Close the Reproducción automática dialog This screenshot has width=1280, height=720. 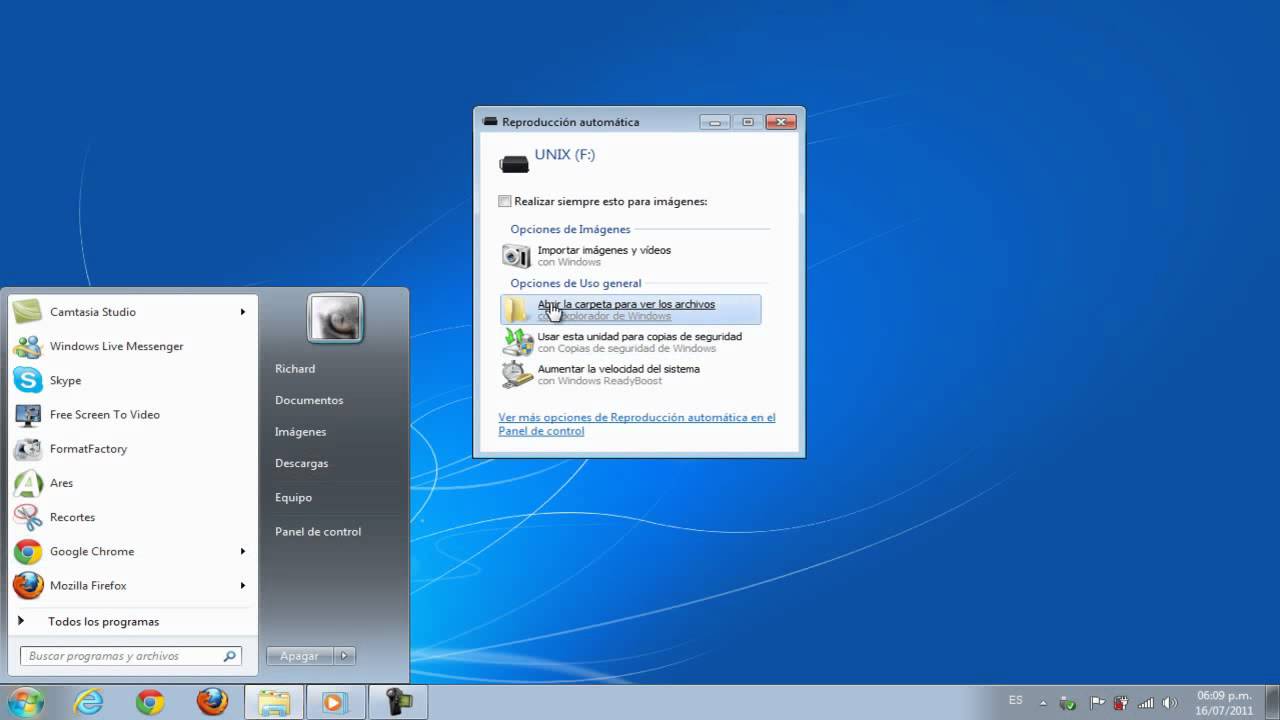[x=781, y=122]
